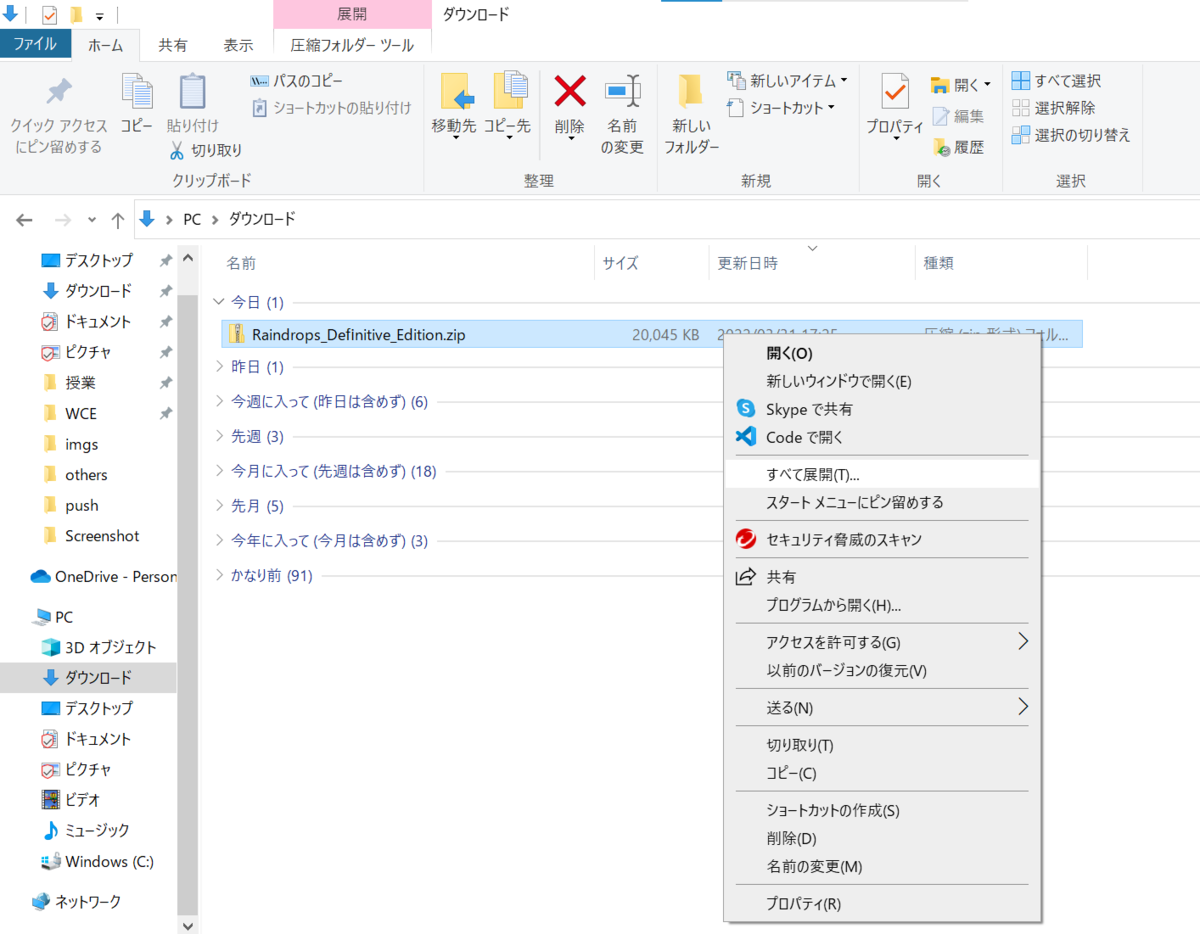Sort by 更新日時 column header
This screenshot has width=1200, height=934.
pyautogui.click(x=748, y=264)
